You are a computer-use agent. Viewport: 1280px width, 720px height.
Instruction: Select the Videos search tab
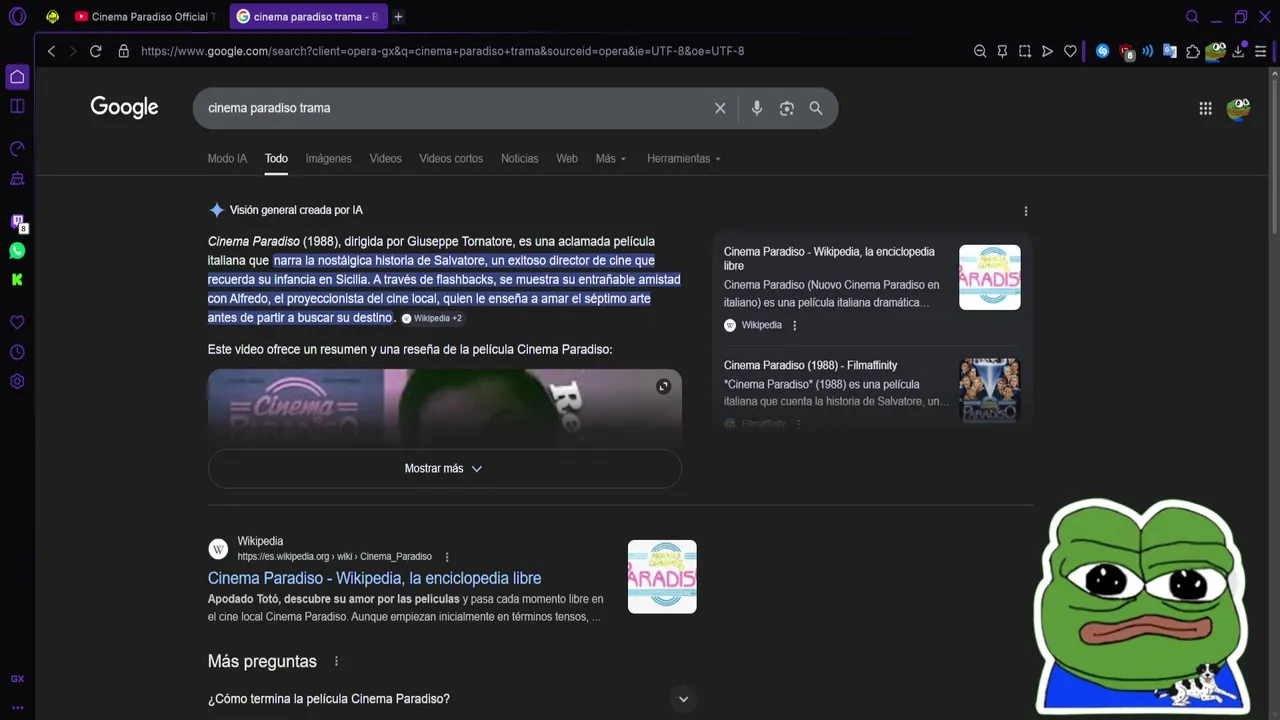(x=385, y=159)
